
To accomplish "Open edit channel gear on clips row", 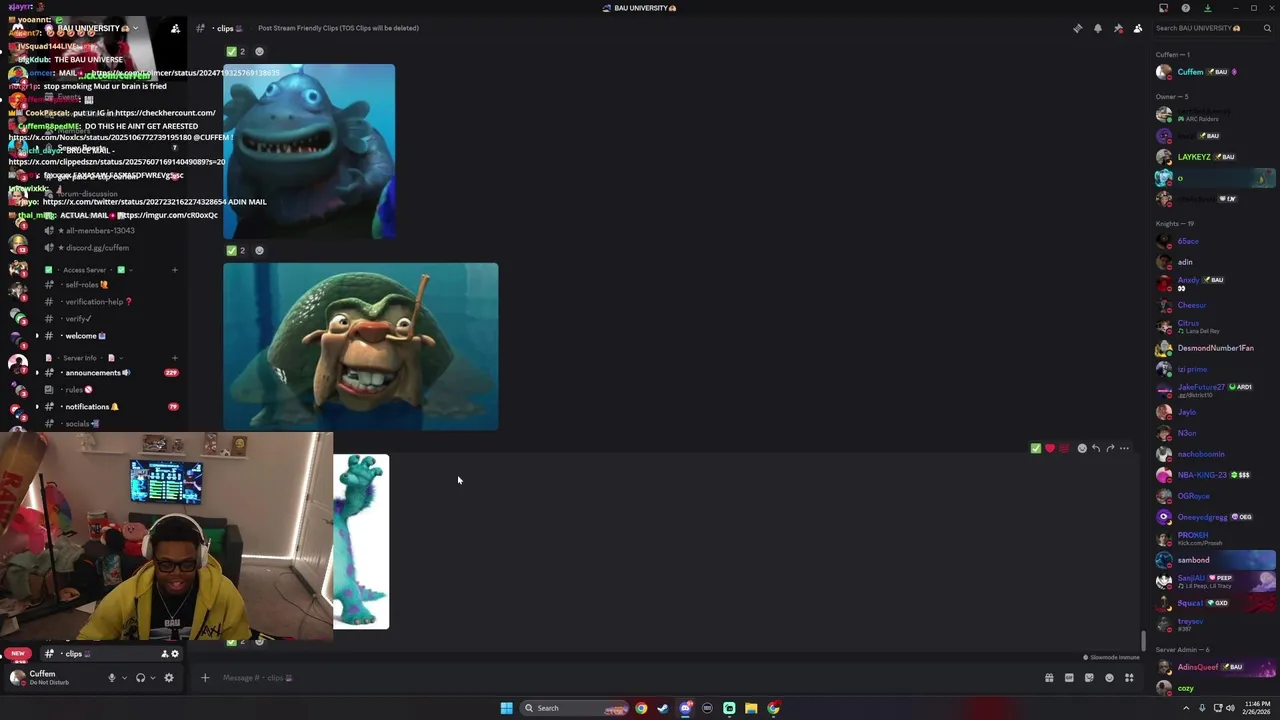I will [x=175, y=654].
